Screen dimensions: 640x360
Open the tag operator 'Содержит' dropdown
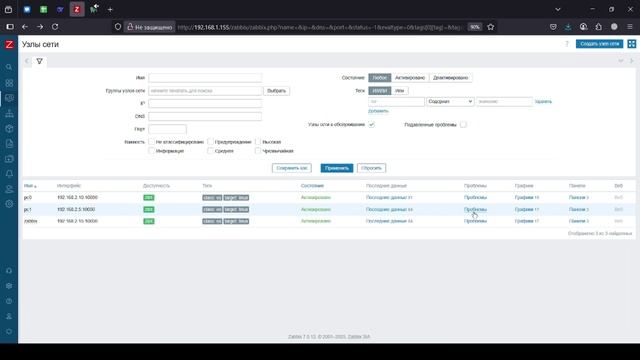[x=450, y=101]
